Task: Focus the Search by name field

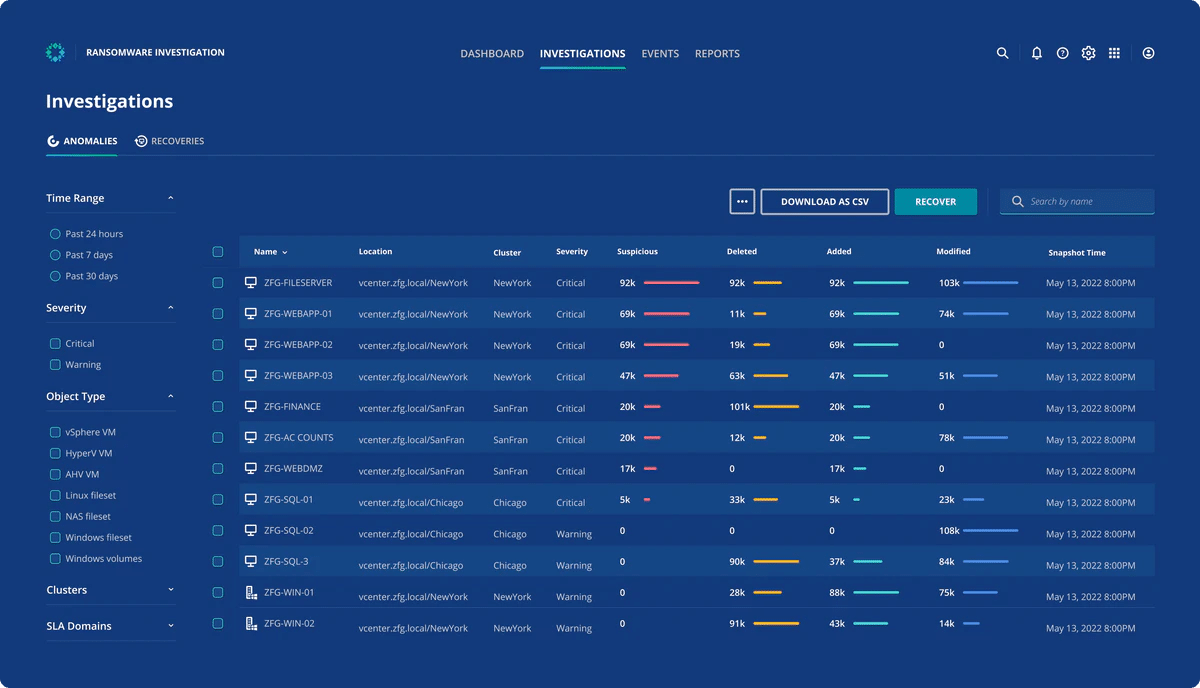Action: (1077, 202)
